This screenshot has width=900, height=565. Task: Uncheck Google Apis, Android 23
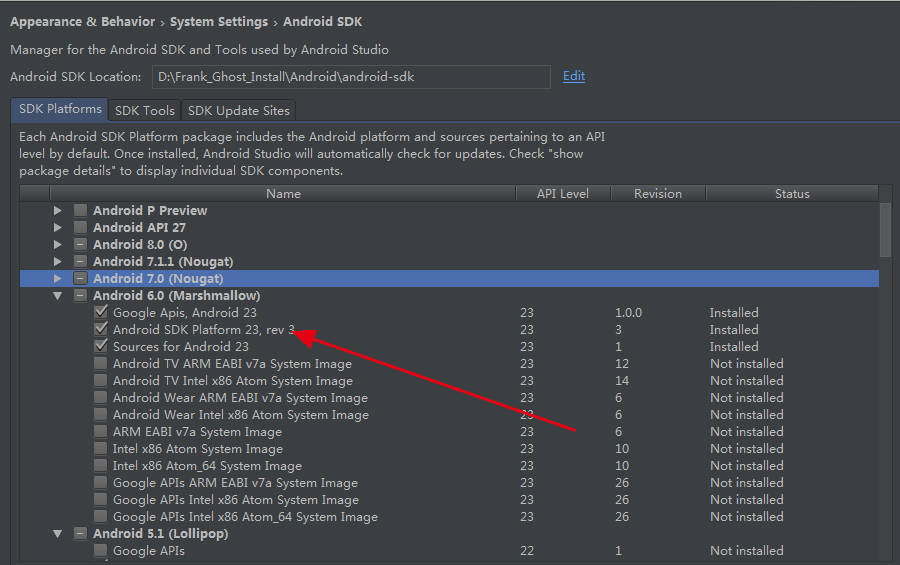coord(101,312)
